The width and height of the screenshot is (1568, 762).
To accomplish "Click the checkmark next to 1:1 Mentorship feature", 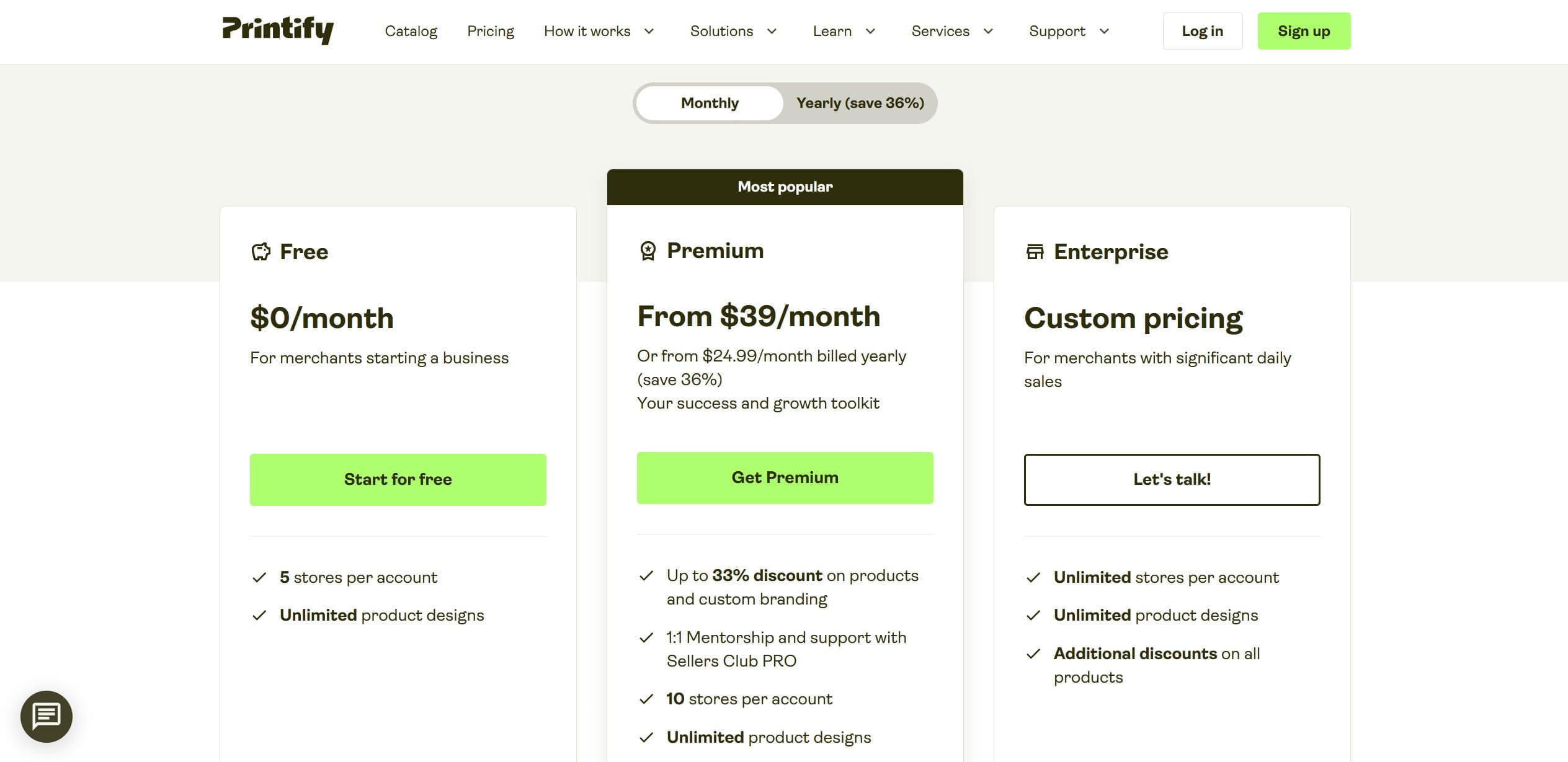I will (646, 638).
